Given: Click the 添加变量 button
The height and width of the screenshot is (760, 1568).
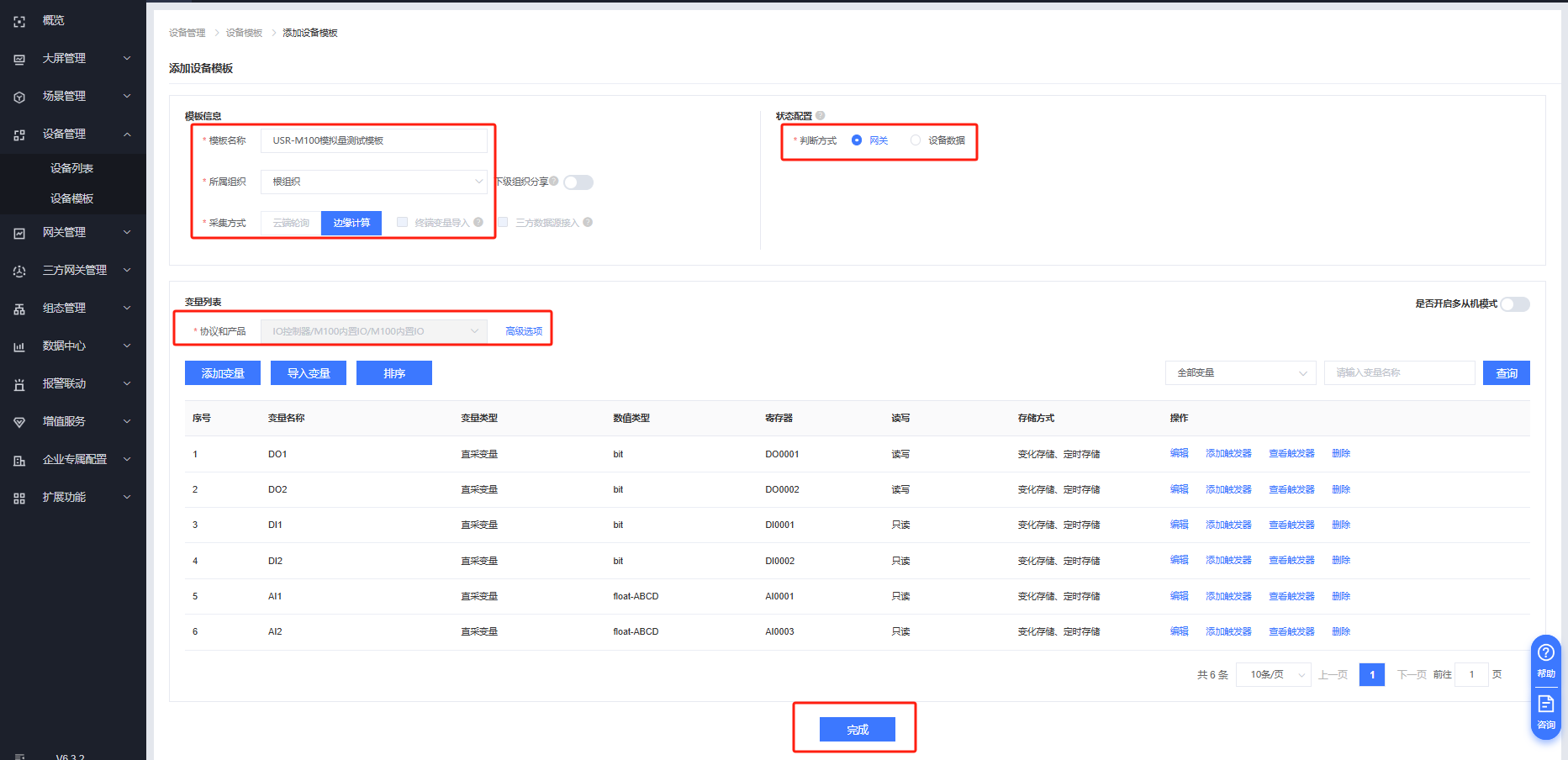Looking at the screenshot, I should coord(223,373).
